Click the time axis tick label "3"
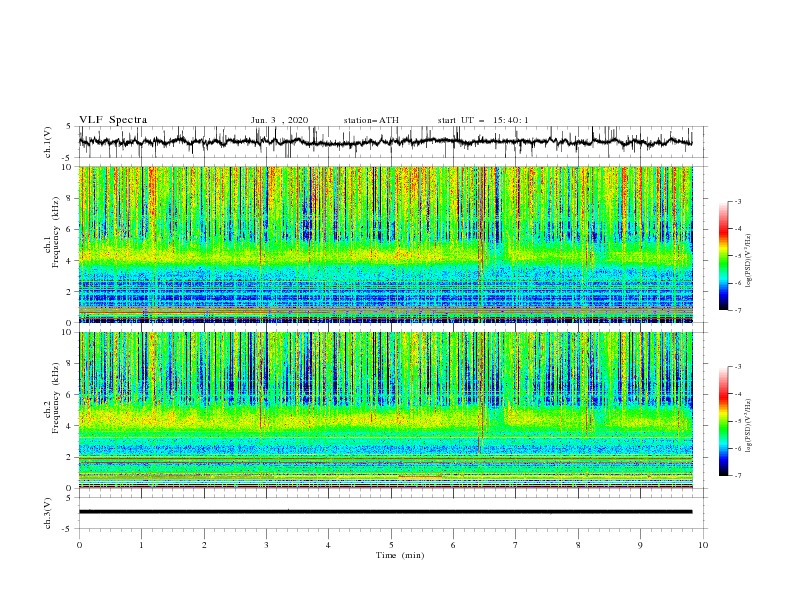 [266, 545]
